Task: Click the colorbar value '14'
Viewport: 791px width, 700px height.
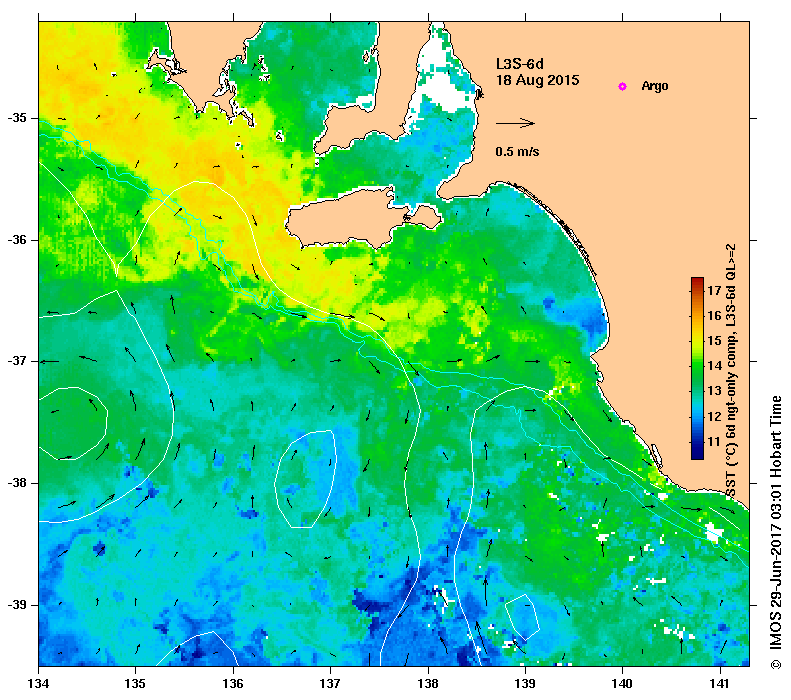Action: (x=714, y=366)
